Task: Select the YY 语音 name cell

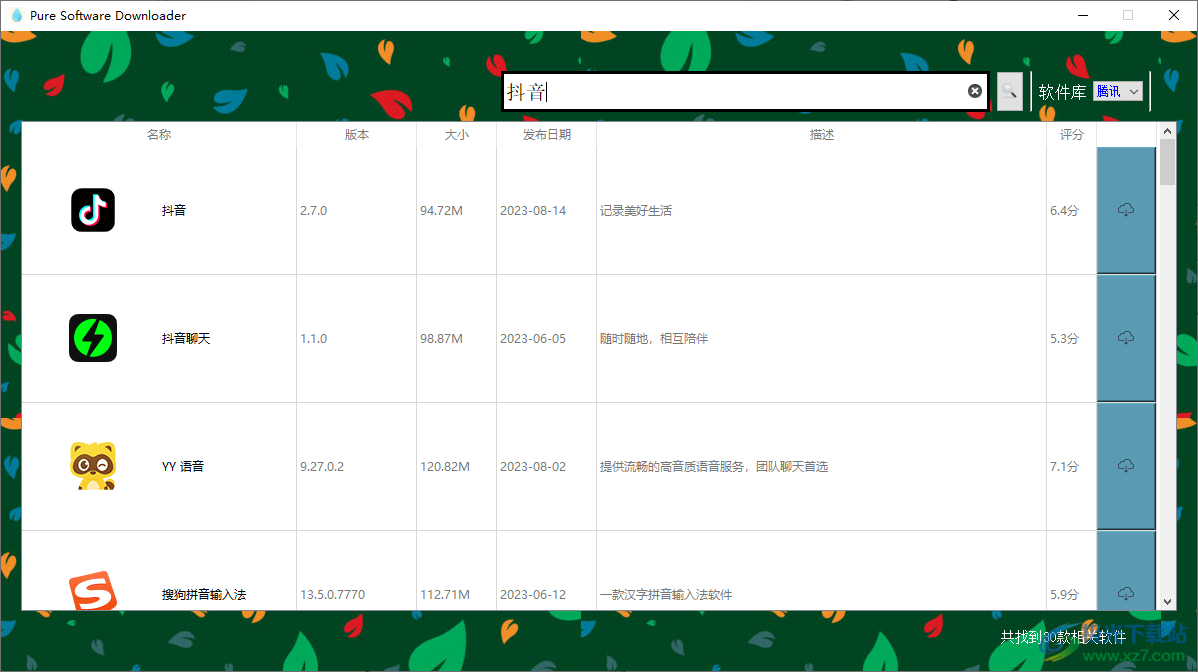Action: click(183, 466)
